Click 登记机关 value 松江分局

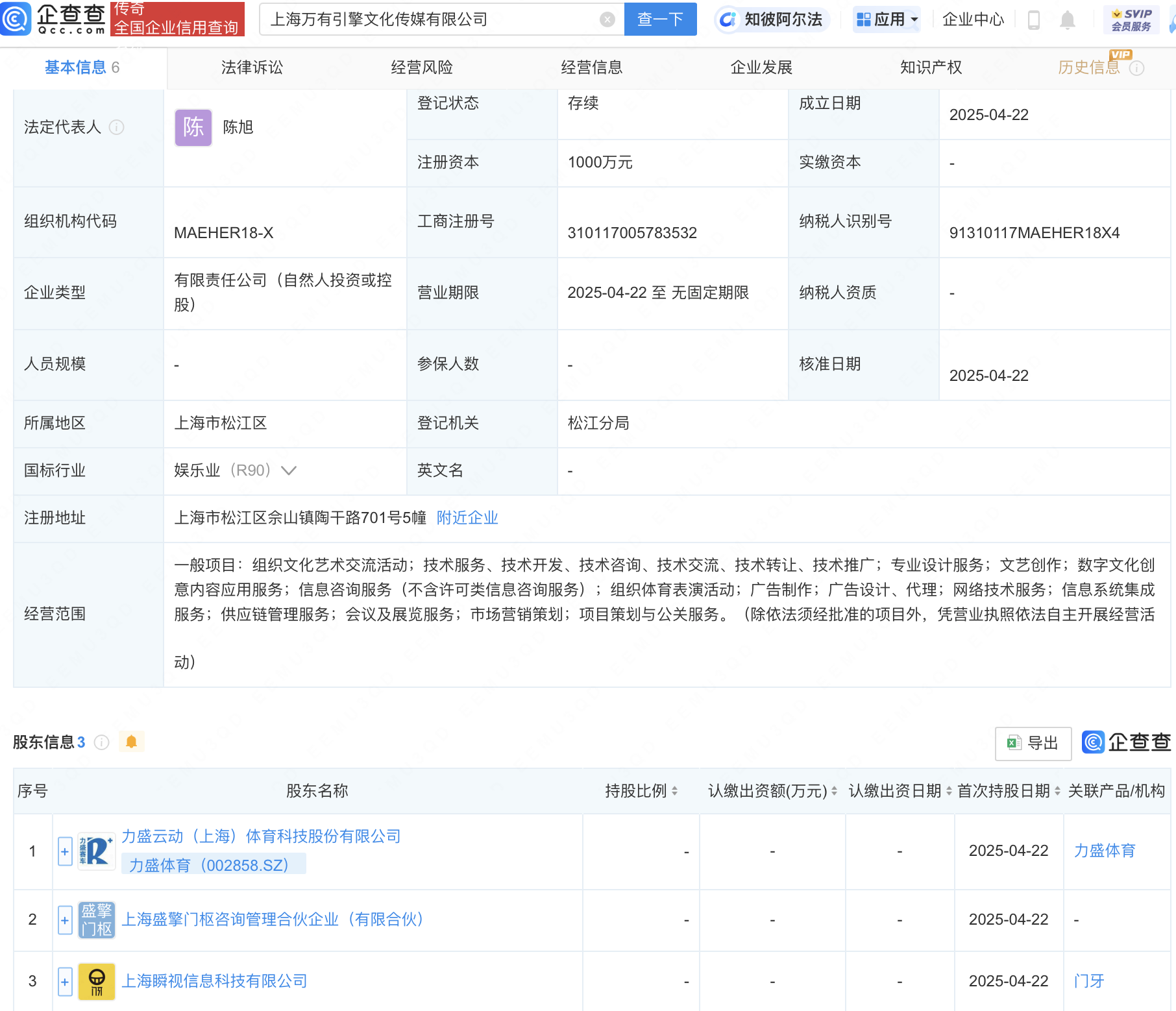[x=598, y=423]
